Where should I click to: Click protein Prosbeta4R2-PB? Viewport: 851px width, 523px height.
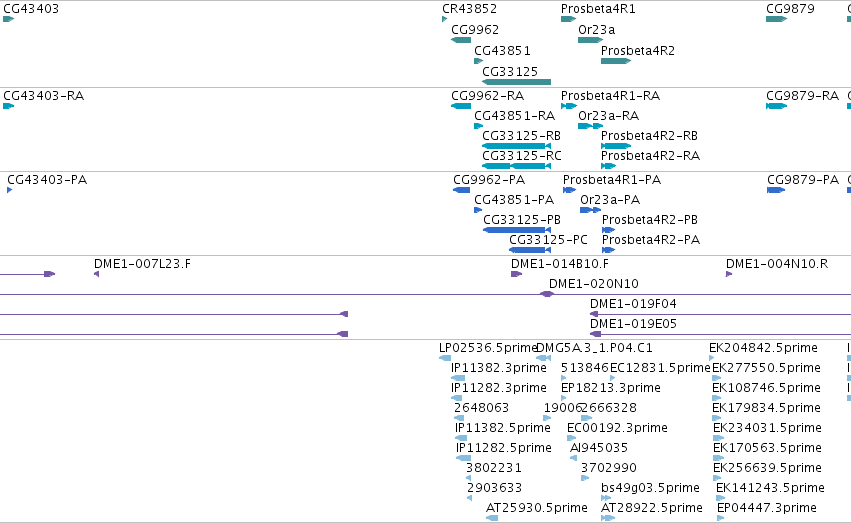[650, 220]
